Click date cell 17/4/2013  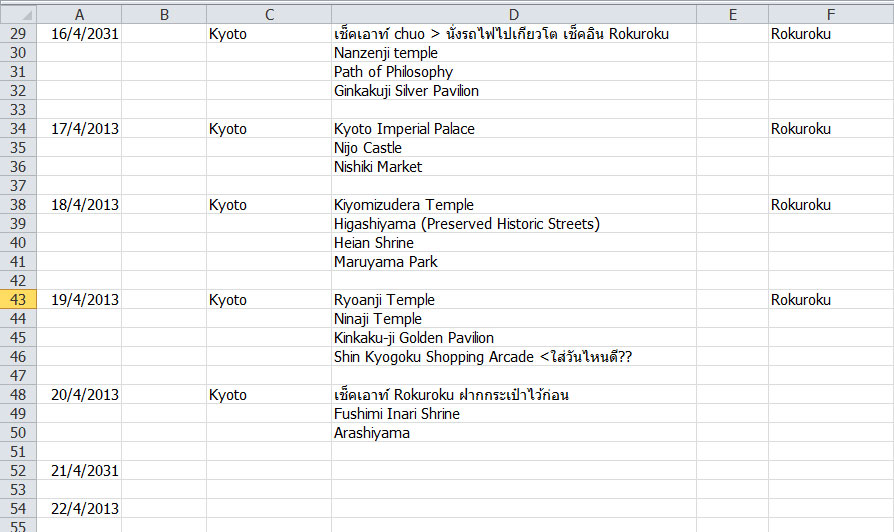click(79, 128)
